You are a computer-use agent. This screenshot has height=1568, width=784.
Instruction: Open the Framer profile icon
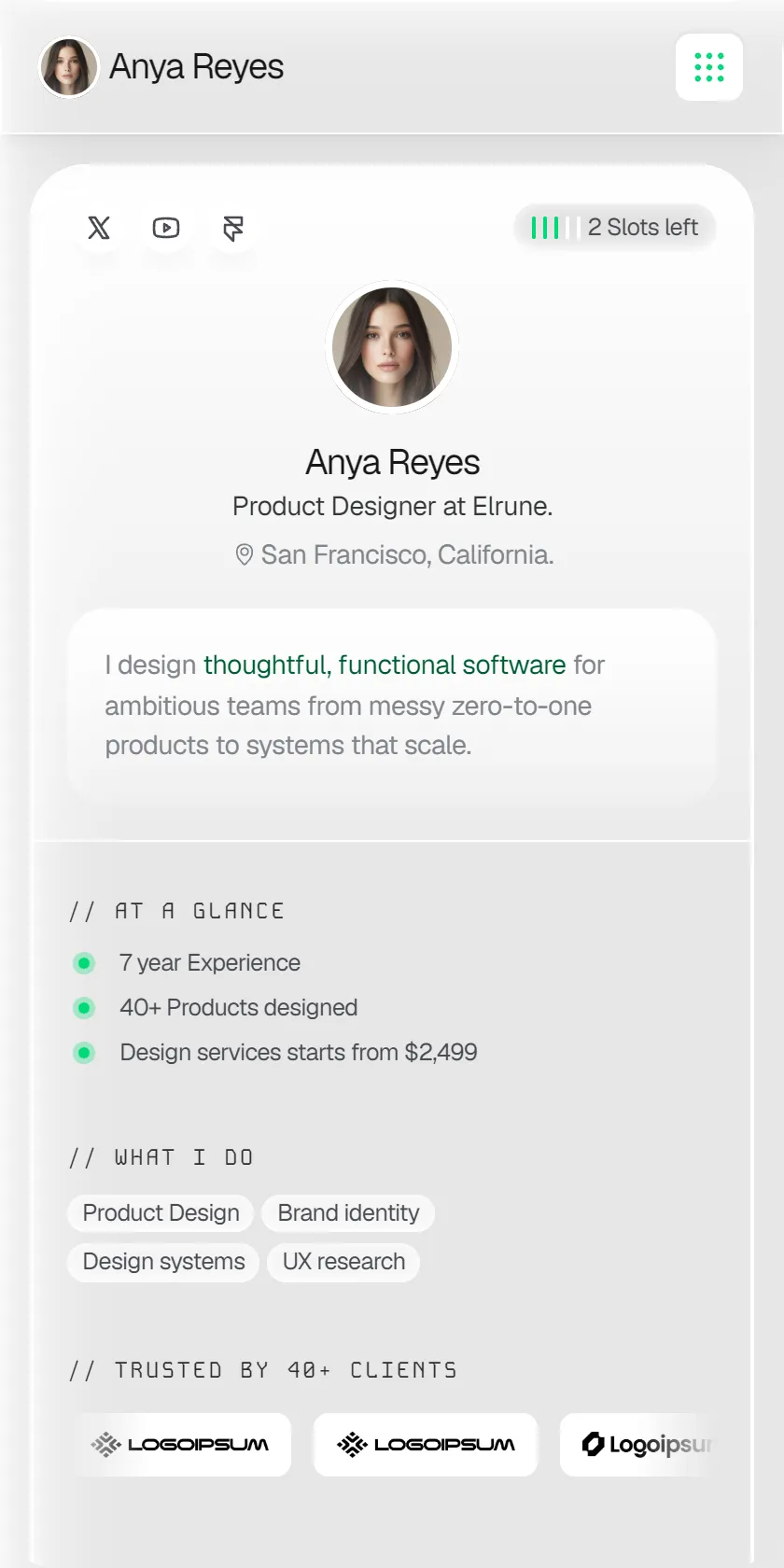click(x=233, y=228)
